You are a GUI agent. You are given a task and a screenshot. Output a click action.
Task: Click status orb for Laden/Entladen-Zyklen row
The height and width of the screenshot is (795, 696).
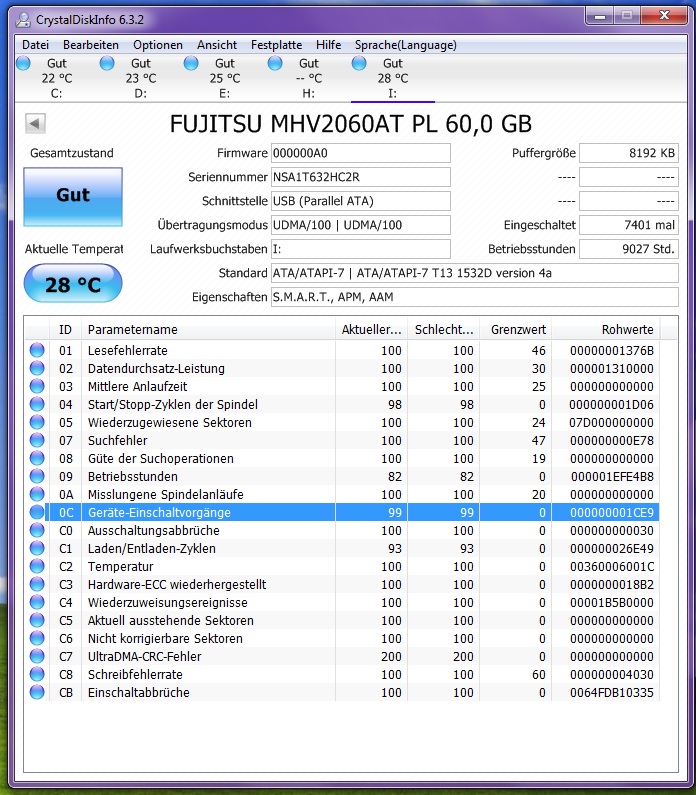[37, 548]
